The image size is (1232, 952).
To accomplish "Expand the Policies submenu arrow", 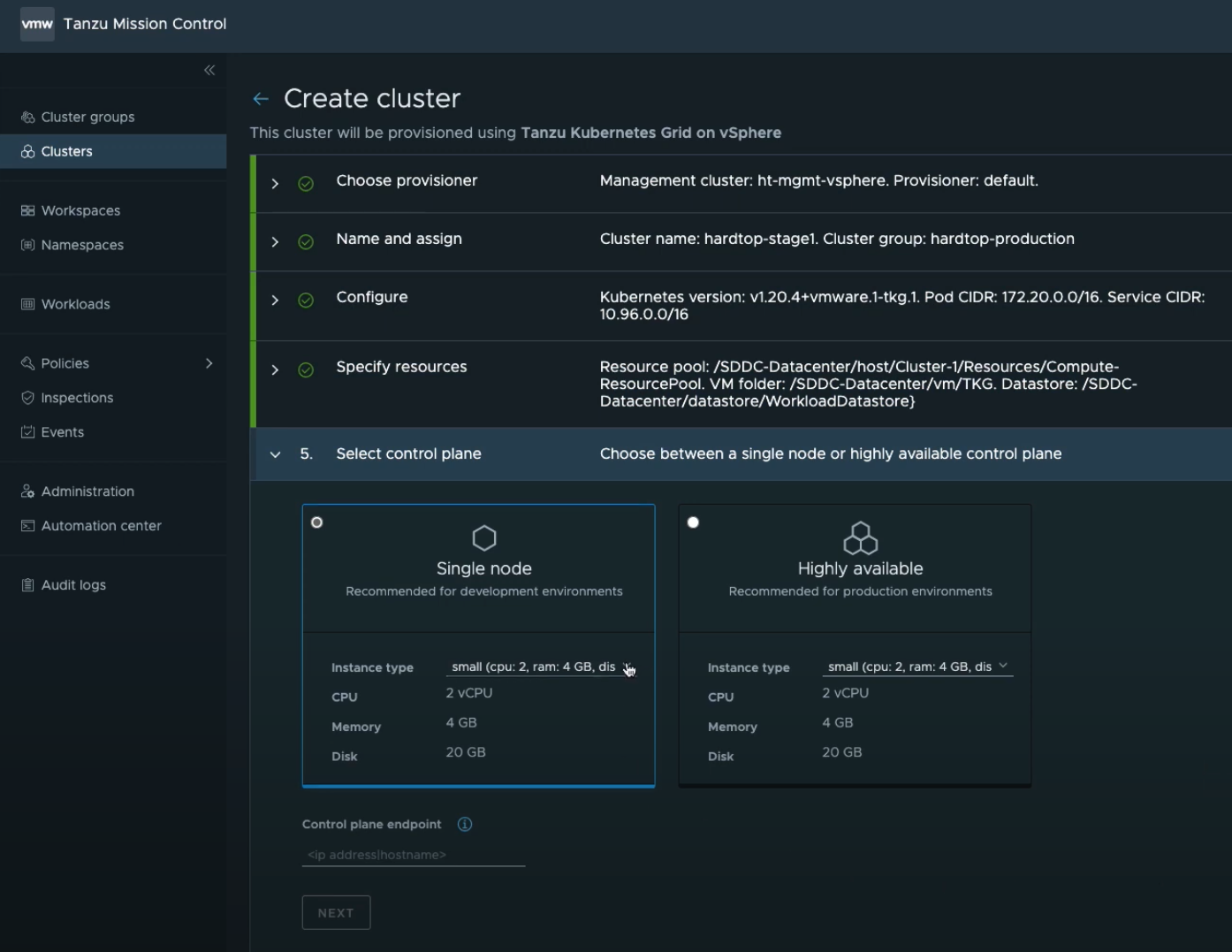I will pyautogui.click(x=209, y=363).
